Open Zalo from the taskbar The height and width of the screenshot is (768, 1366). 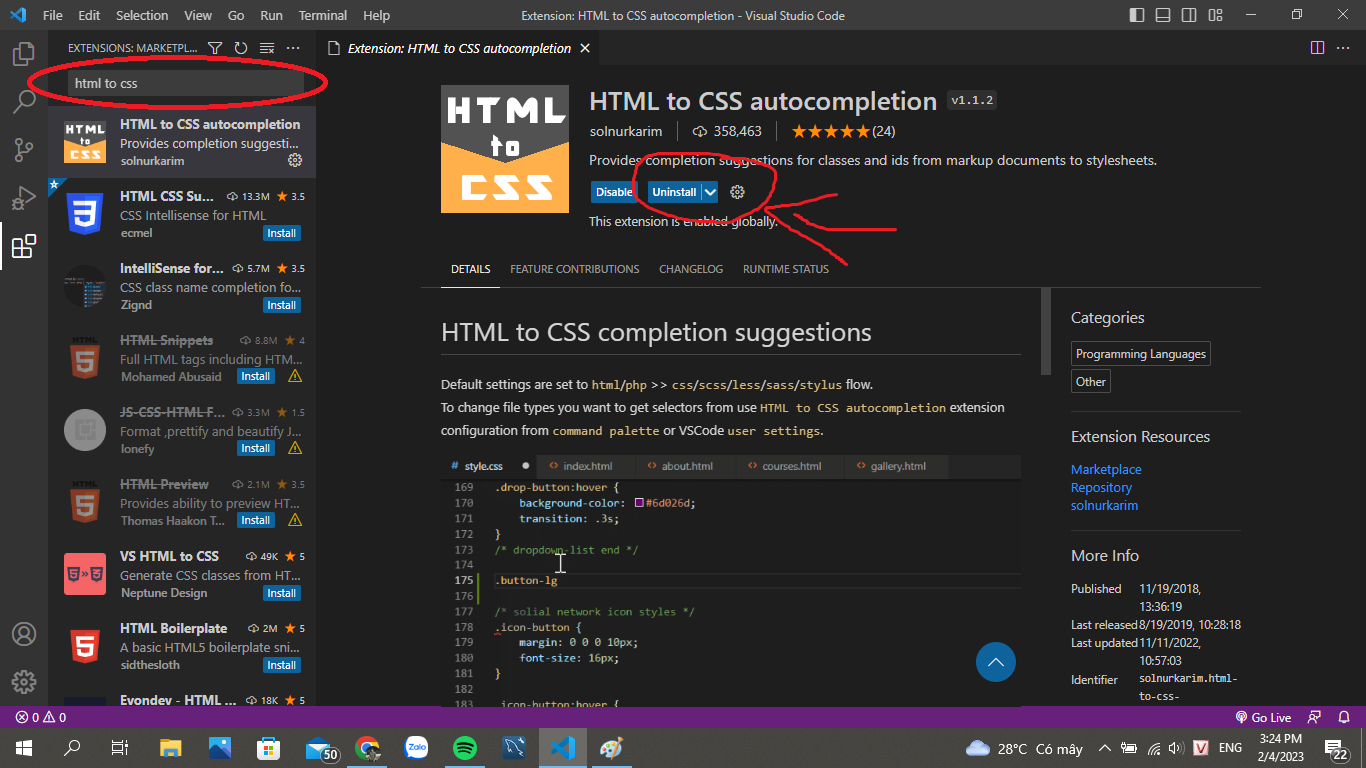click(416, 747)
